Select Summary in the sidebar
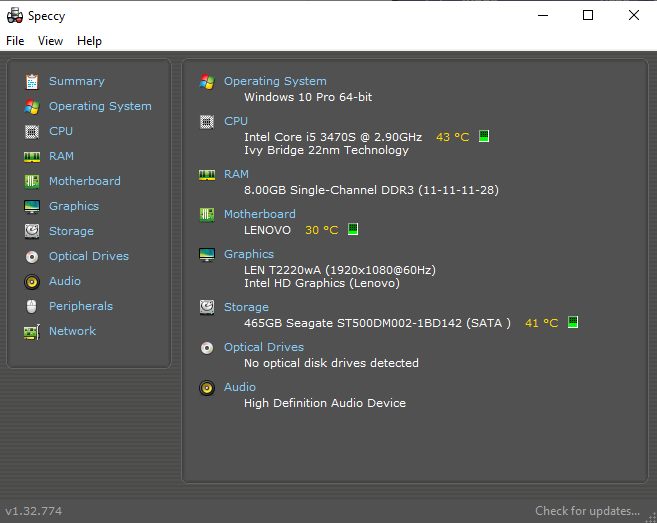 [77, 81]
